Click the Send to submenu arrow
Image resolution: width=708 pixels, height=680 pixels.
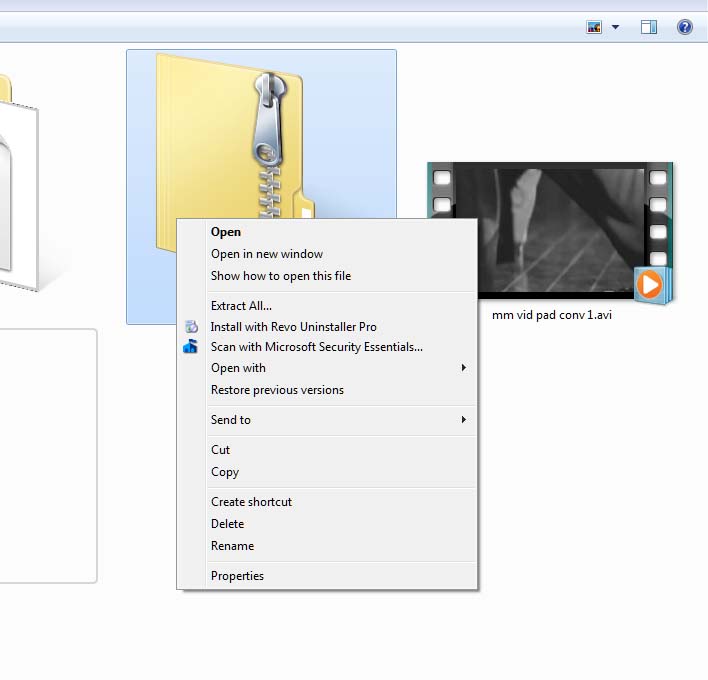tap(463, 419)
